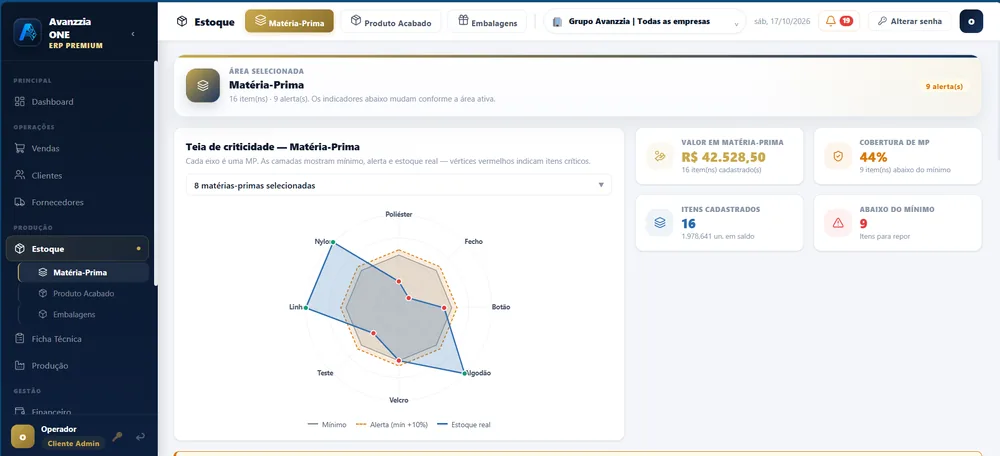Open Produção via its folder icon
The width and height of the screenshot is (1000, 456).
(19, 365)
